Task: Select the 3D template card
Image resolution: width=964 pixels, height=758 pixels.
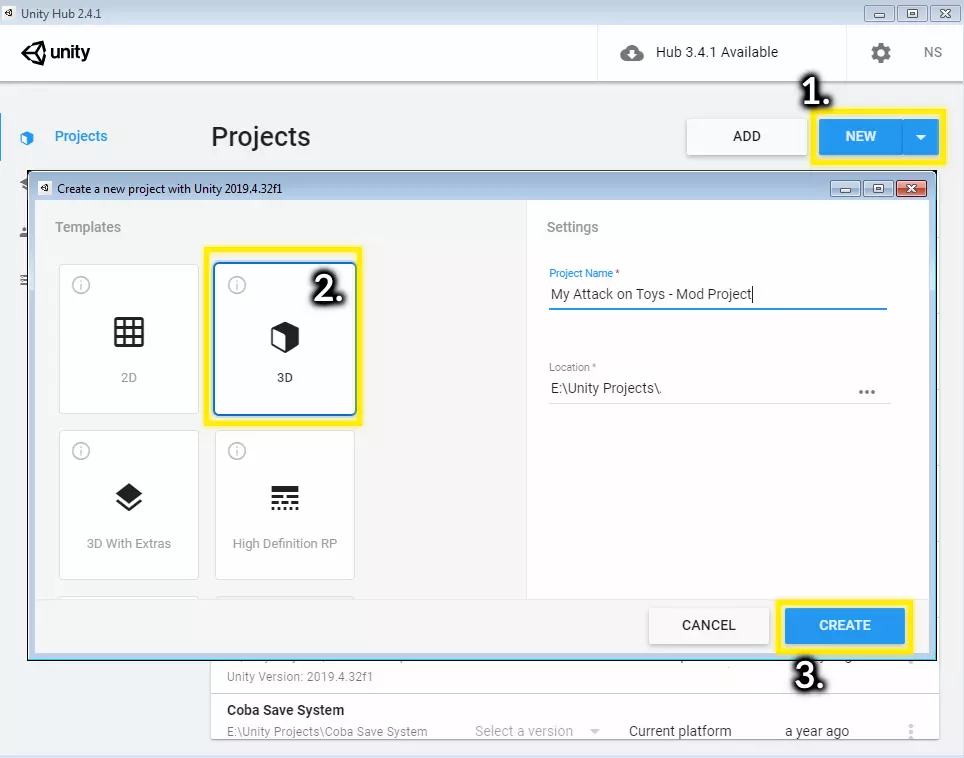Action: pos(285,339)
